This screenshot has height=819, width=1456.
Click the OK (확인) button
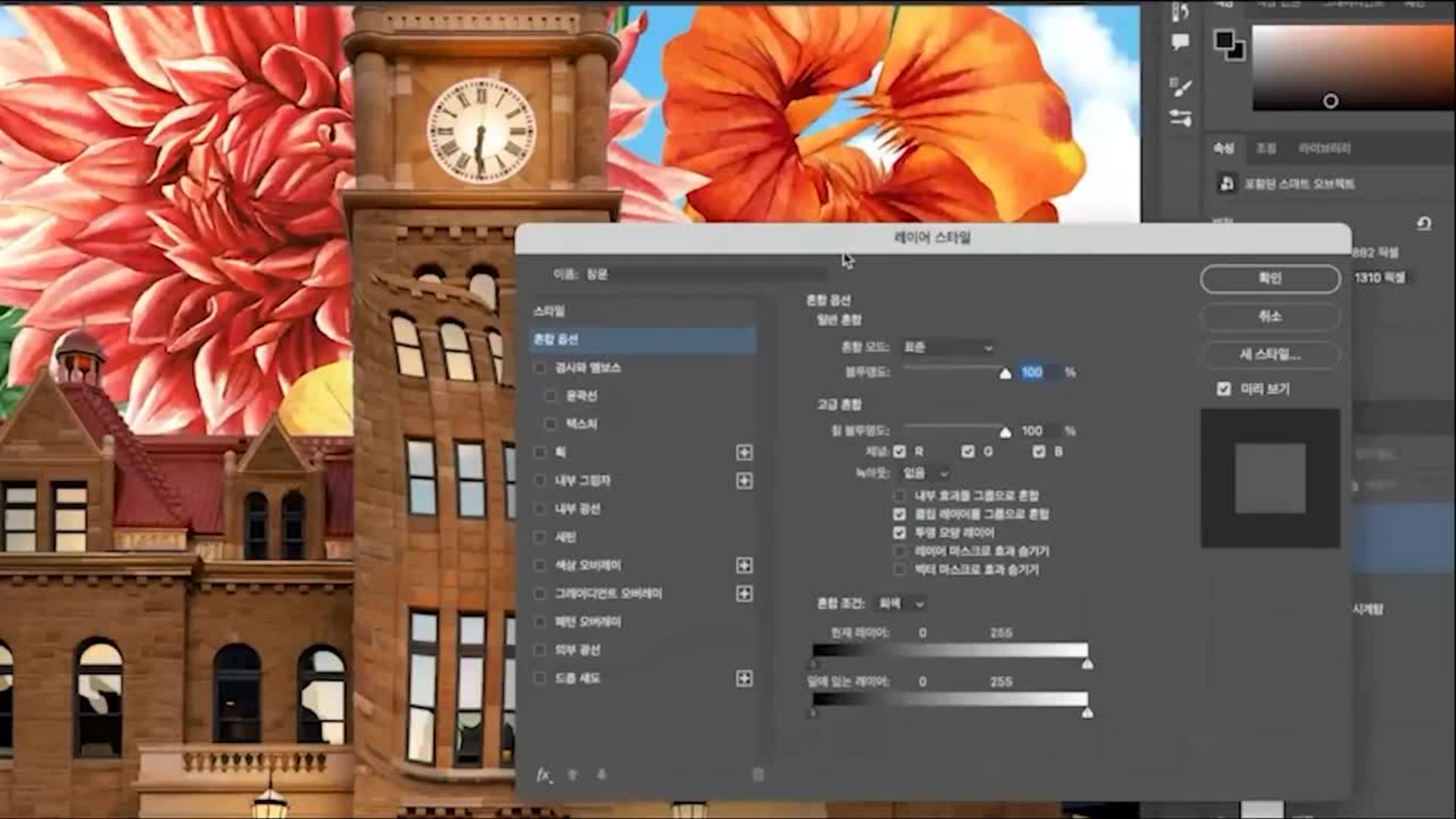1269,278
